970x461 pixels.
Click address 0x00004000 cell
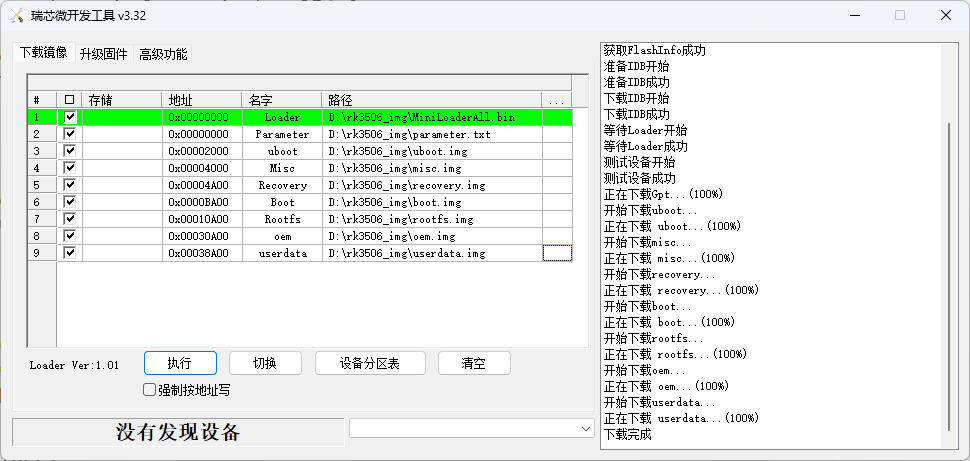[x=202, y=168]
